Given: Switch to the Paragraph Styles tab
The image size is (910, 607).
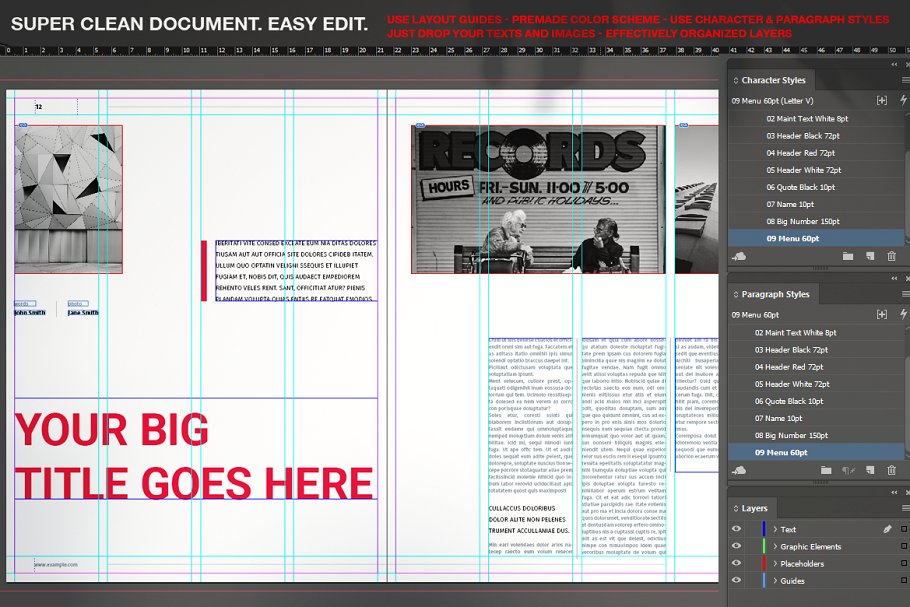Looking at the screenshot, I should pyautogui.click(x=775, y=294).
